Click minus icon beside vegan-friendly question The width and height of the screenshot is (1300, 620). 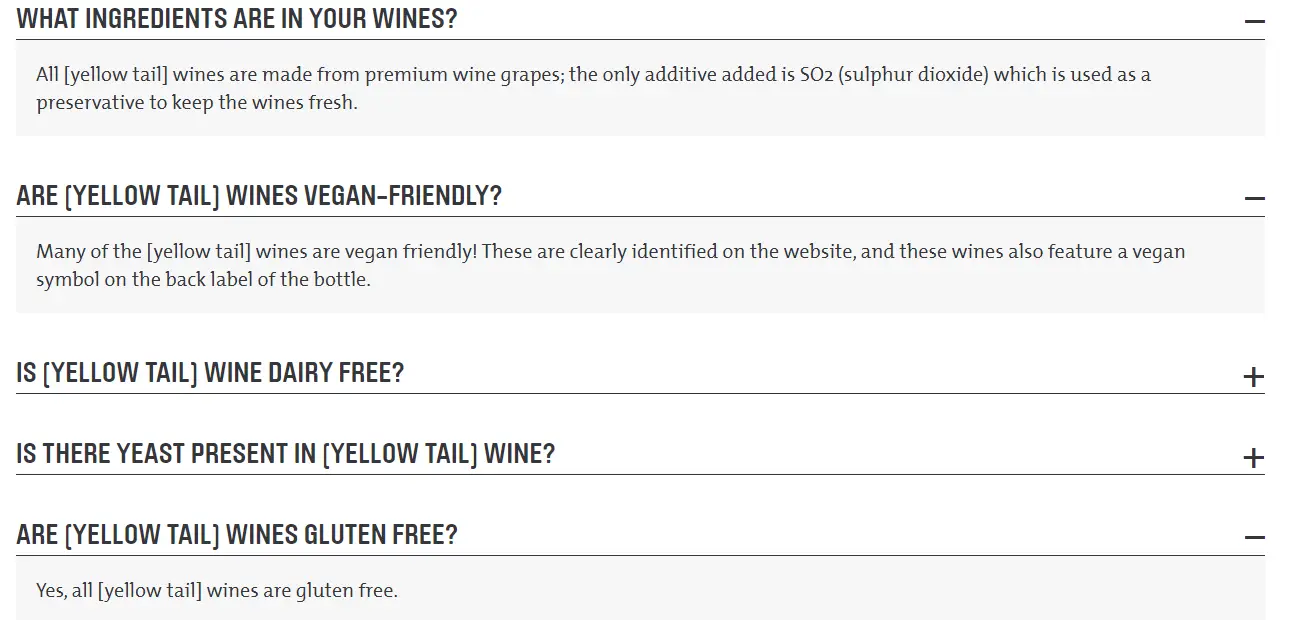1254,198
